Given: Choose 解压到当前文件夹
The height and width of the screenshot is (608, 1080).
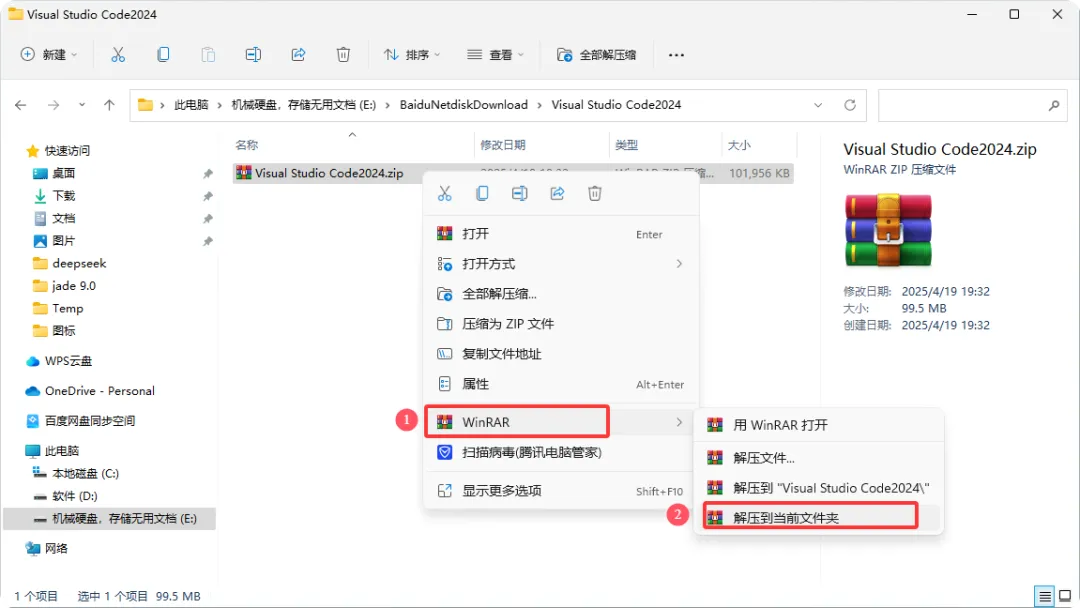Looking at the screenshot, I should pos(818,518).
